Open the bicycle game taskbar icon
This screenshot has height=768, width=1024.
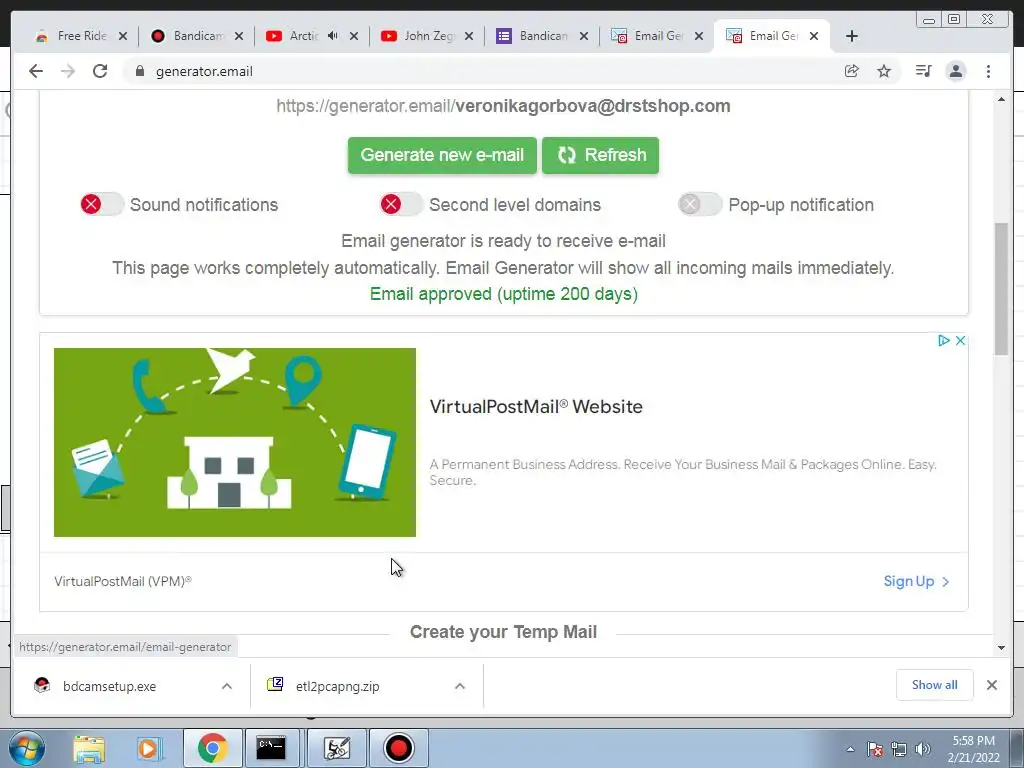[337, 748]
